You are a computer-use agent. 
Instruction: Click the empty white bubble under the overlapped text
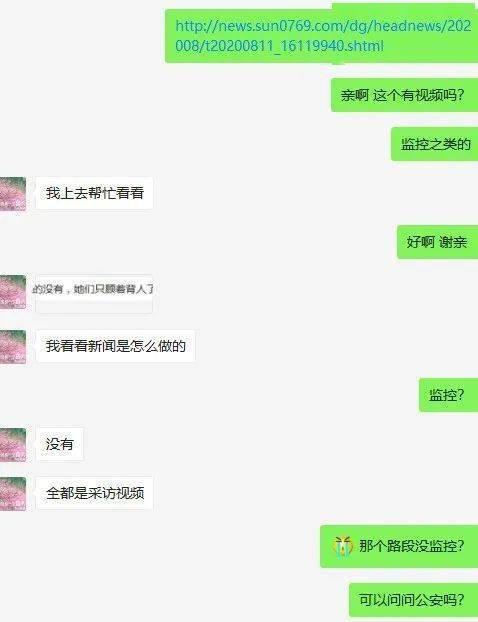pos(94,304)
